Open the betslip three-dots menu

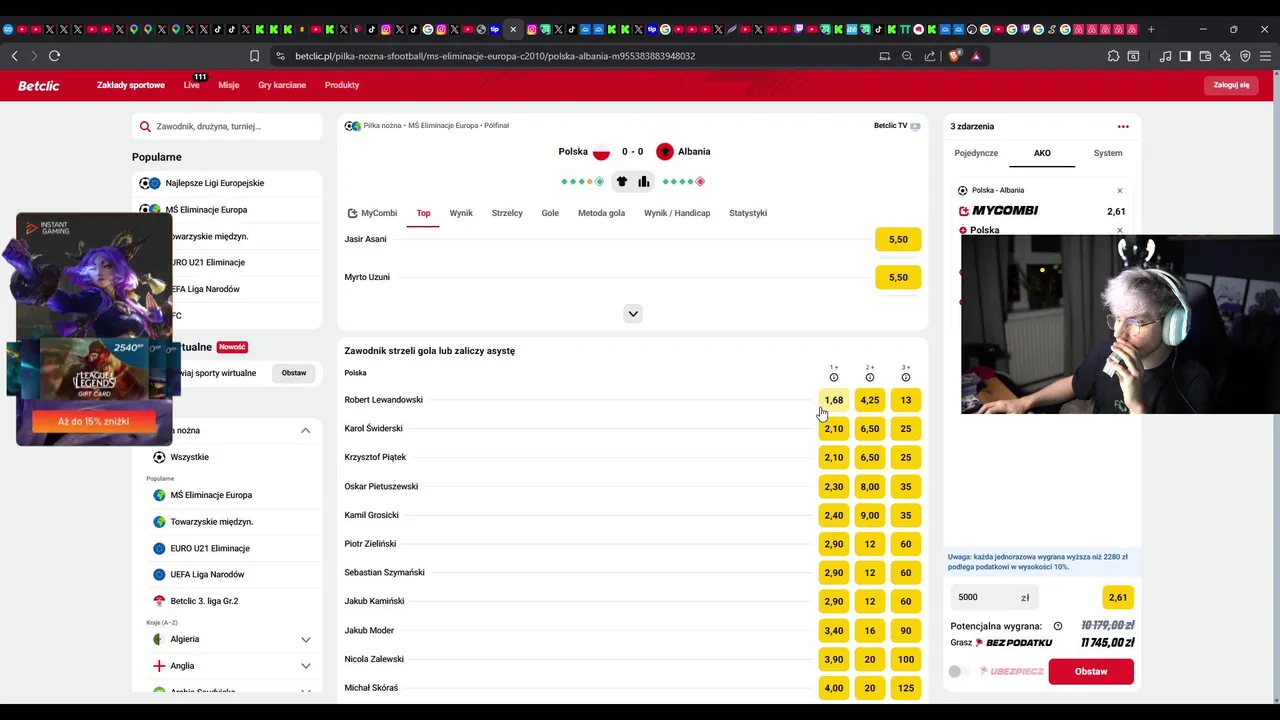pyautogui.click(x=1123, y=126)
